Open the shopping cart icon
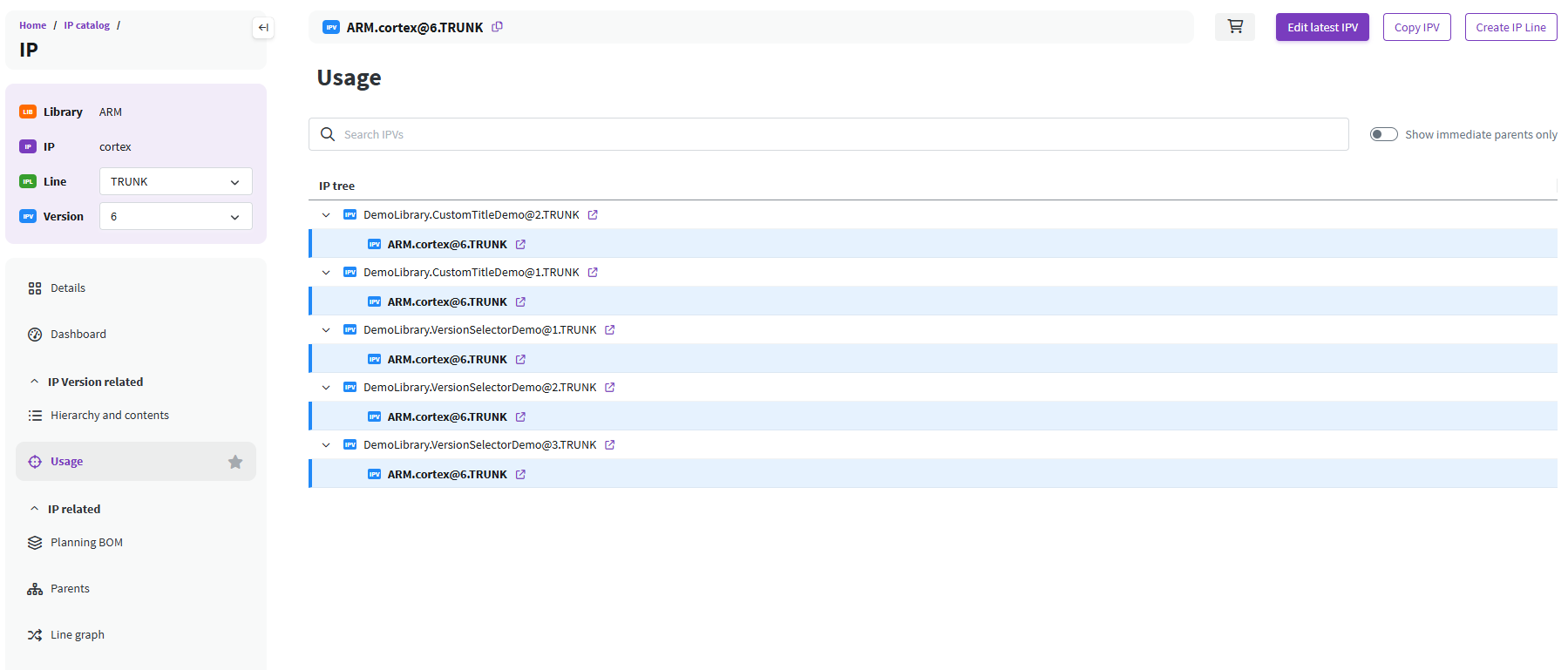The width and height of the screenshot is (1568, 670). click(1234, 27)
